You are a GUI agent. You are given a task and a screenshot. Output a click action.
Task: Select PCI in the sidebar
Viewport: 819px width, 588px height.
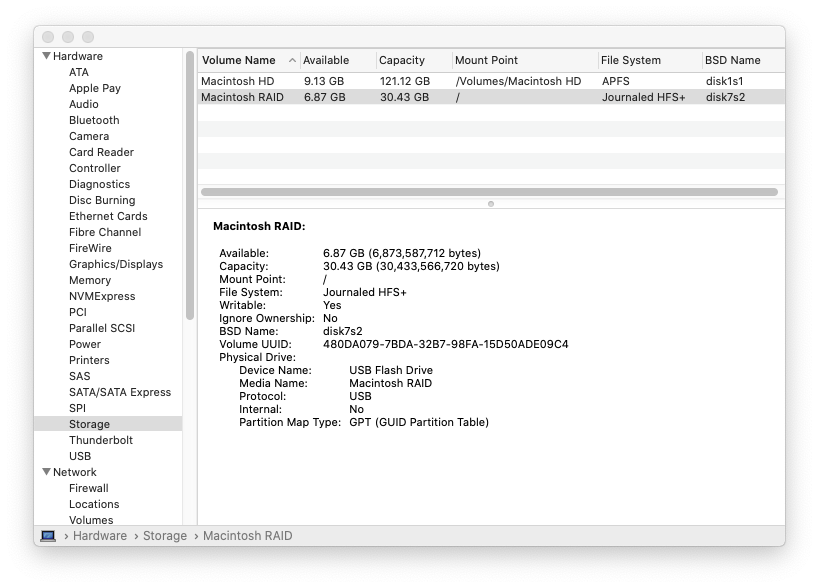click(x=78, y=312)
